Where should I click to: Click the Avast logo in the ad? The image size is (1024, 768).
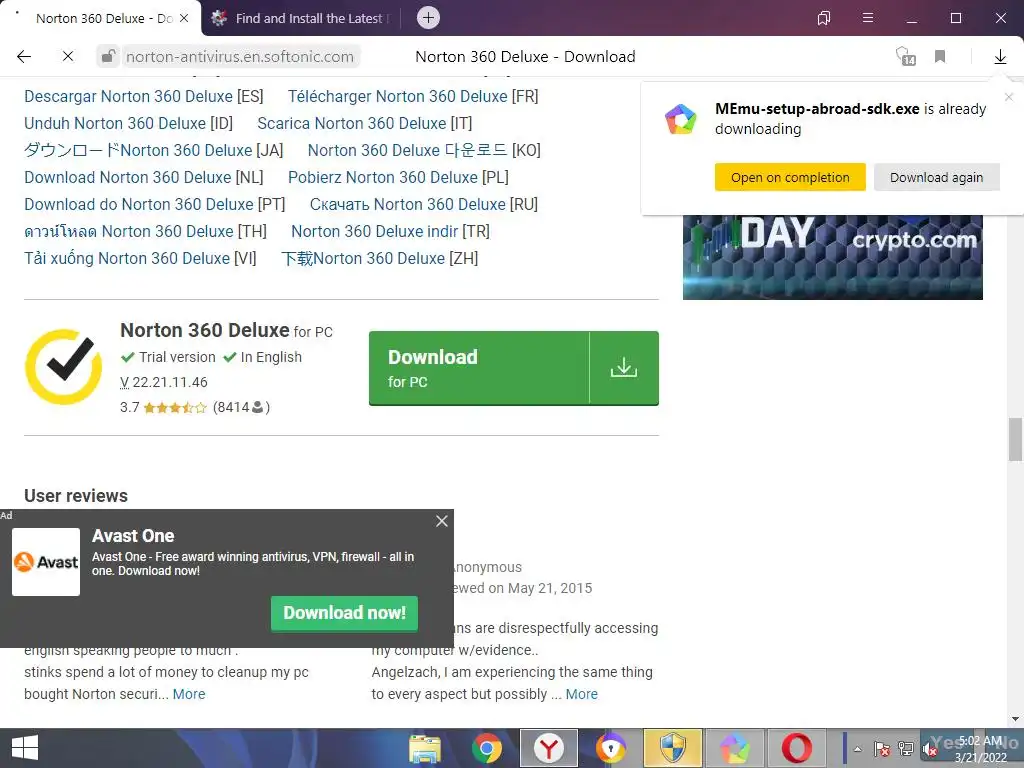click(x=46, y=562)
